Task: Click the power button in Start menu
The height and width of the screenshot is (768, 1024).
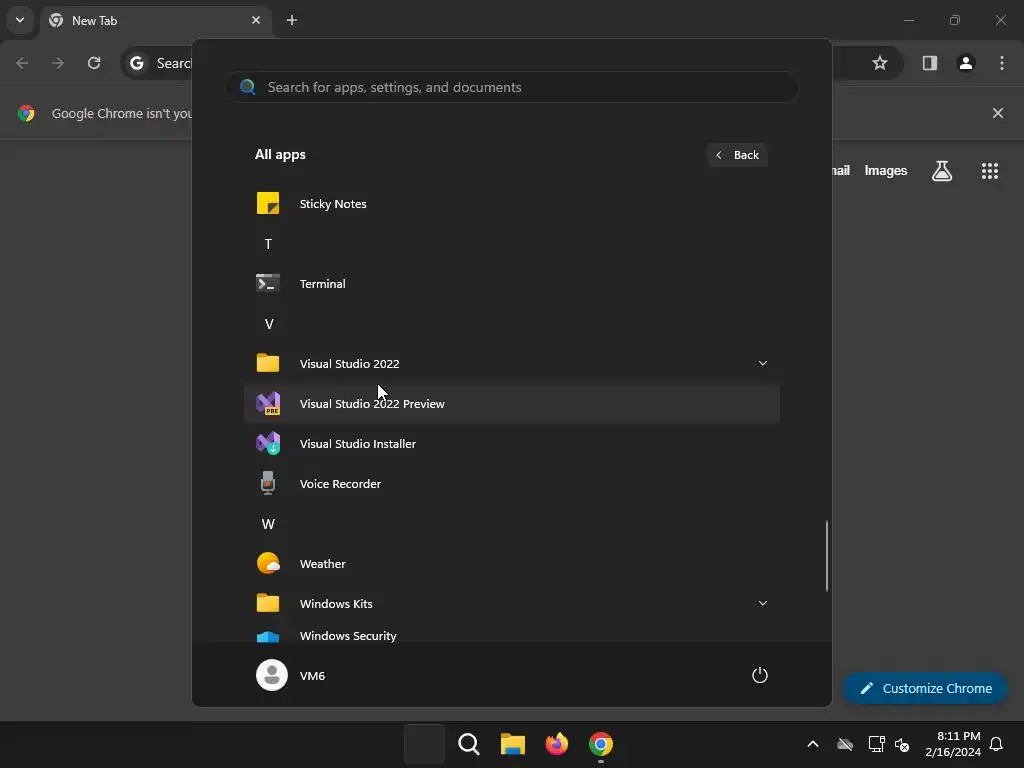Action: tap(760, 675)
